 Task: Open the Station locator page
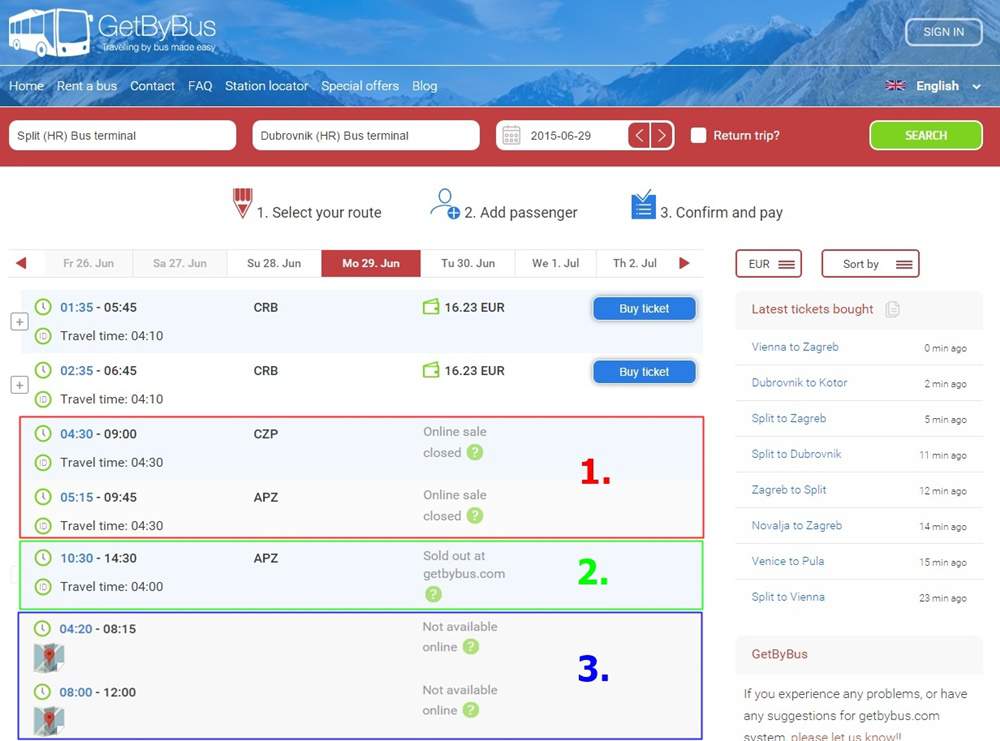point(266,86)
